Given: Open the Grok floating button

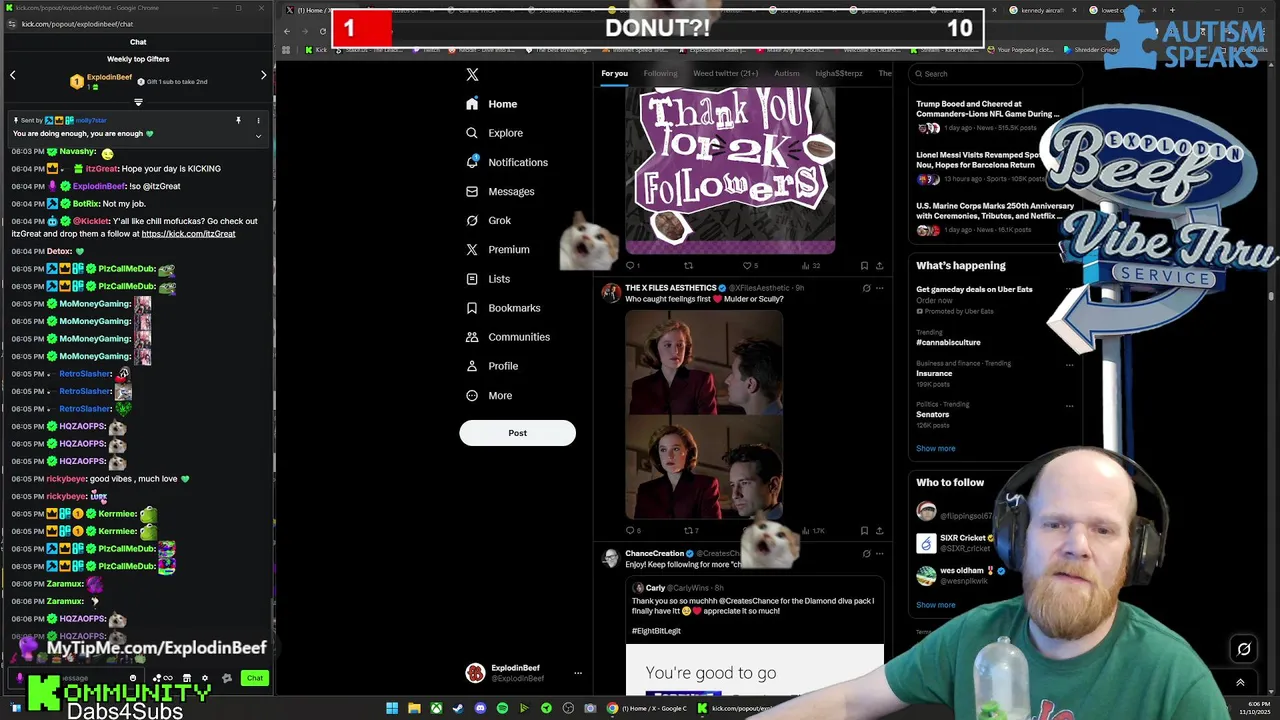Looking at the screenshot, I should pyautogui.click(x=1244, y=649).
